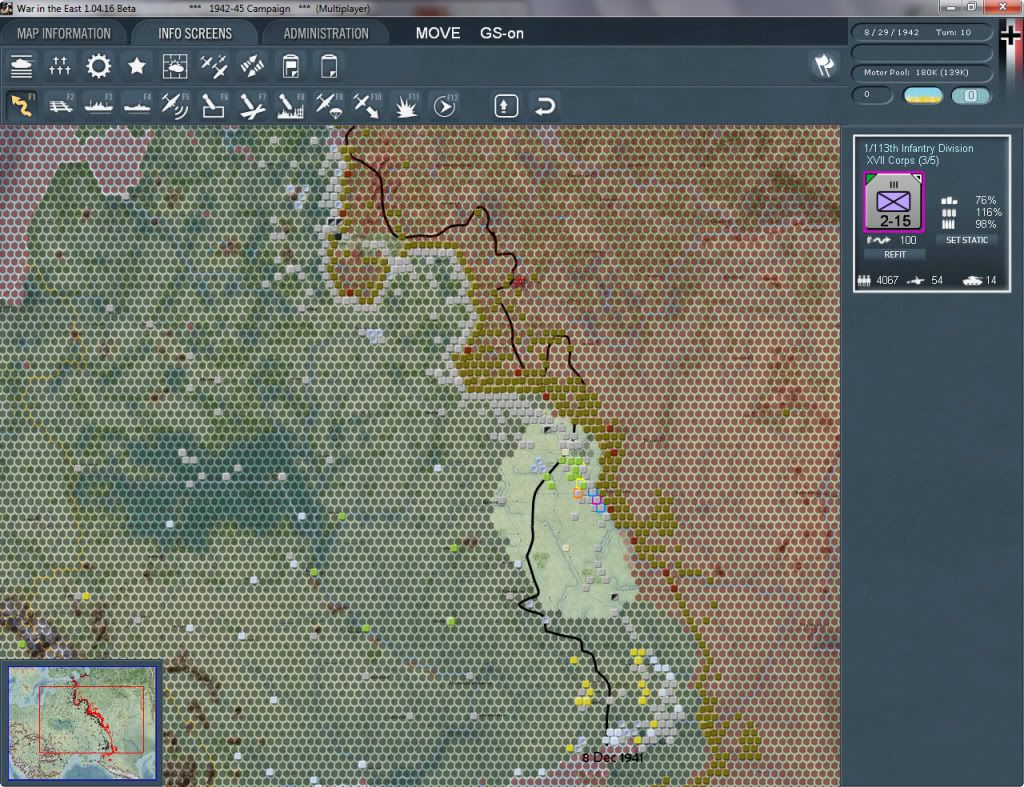Select the F9 air transport parachute mode
1024x787 pixels.
[329, 105]
